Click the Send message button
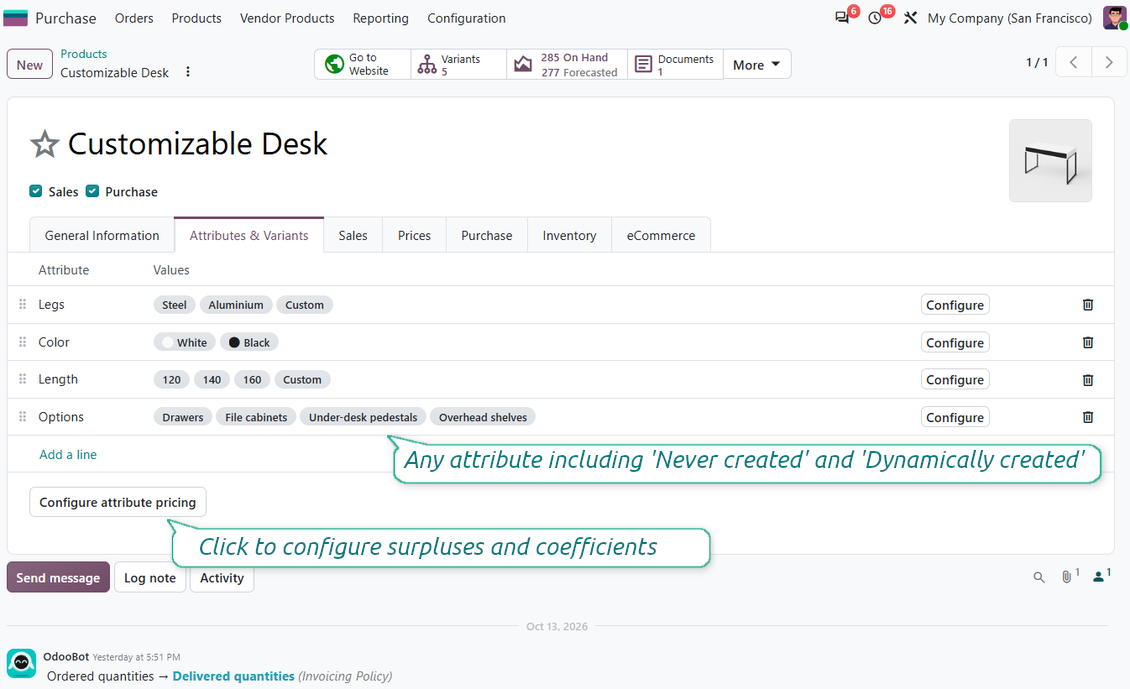Viewport: 1130px width, 689px height. click(x=58, y=577)
